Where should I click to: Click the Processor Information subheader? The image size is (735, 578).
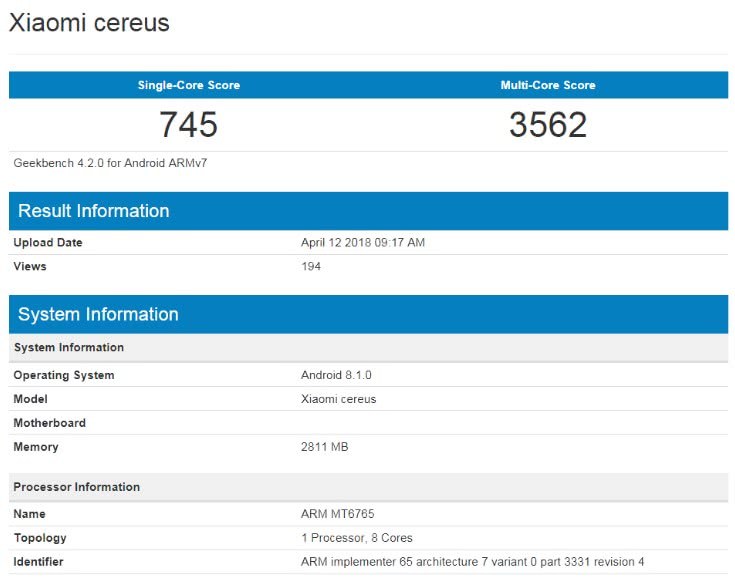click(x=76, y=487)
